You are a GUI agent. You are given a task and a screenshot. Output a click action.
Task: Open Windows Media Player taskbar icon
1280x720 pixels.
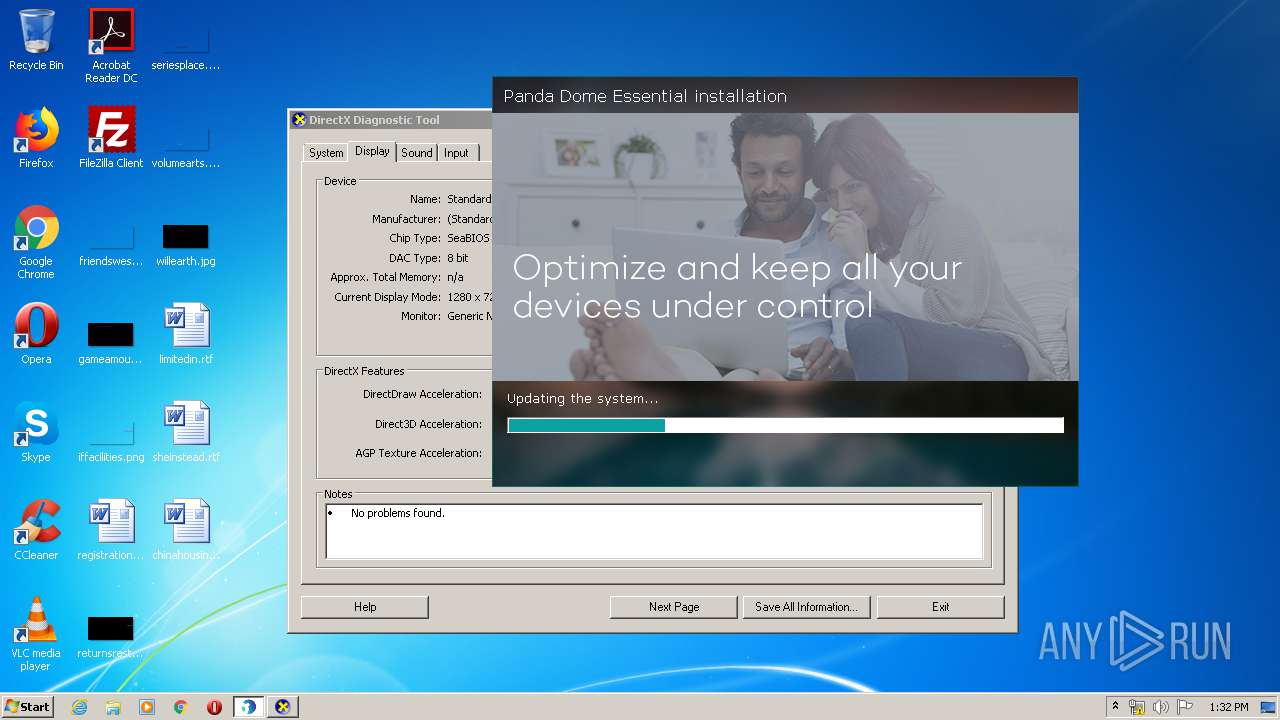147,707
